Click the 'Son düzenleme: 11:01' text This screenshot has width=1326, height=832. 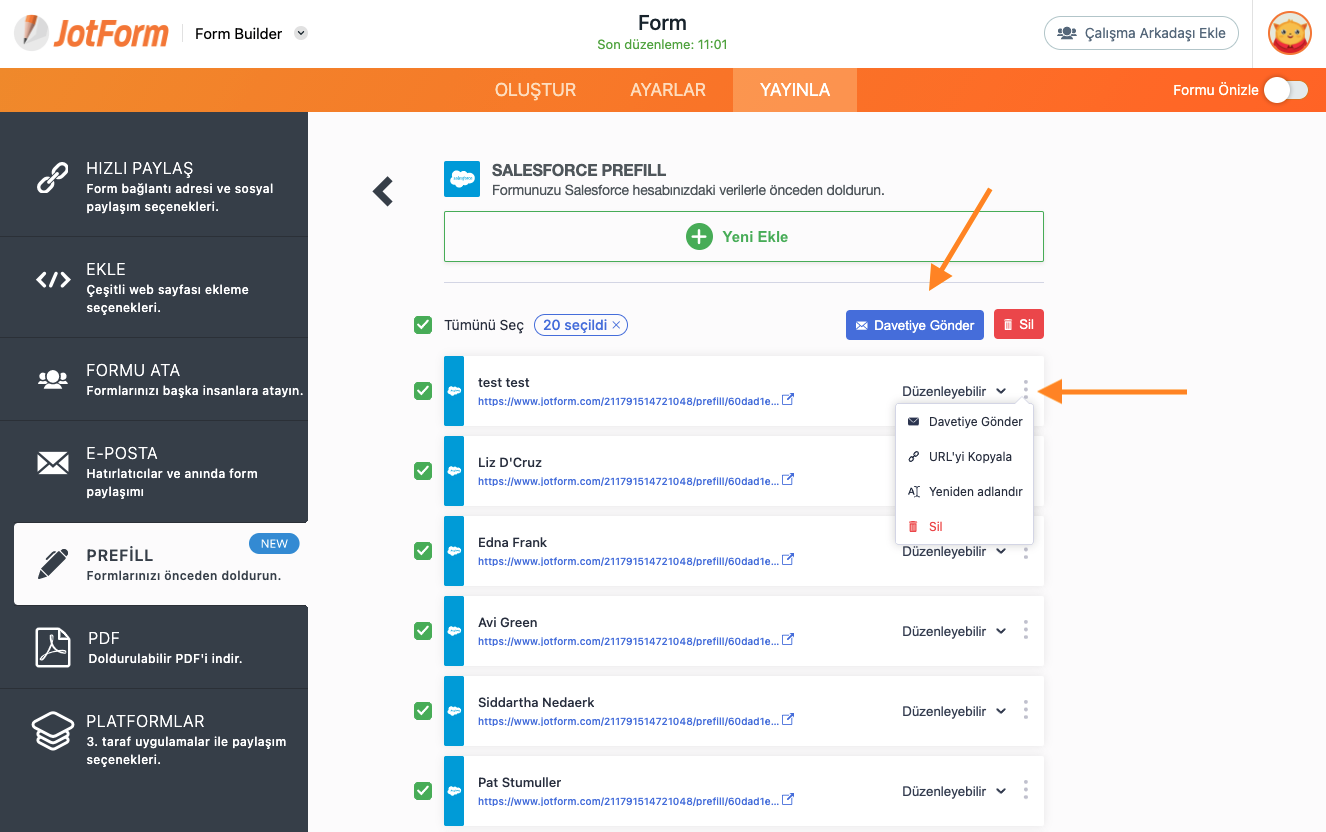[662, 45]
